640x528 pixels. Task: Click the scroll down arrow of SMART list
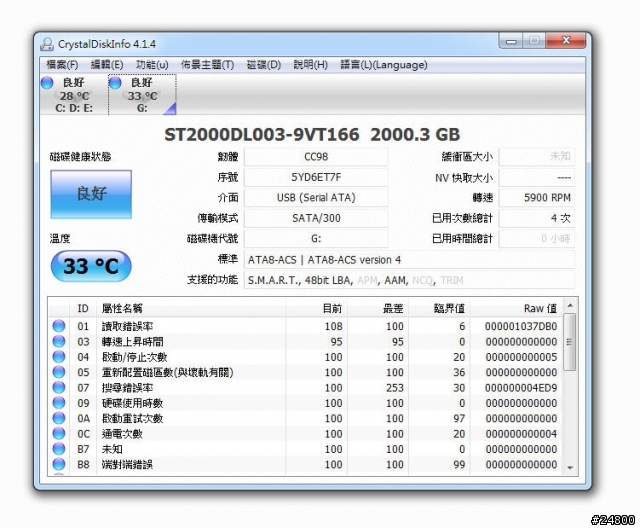click(570, 468)
